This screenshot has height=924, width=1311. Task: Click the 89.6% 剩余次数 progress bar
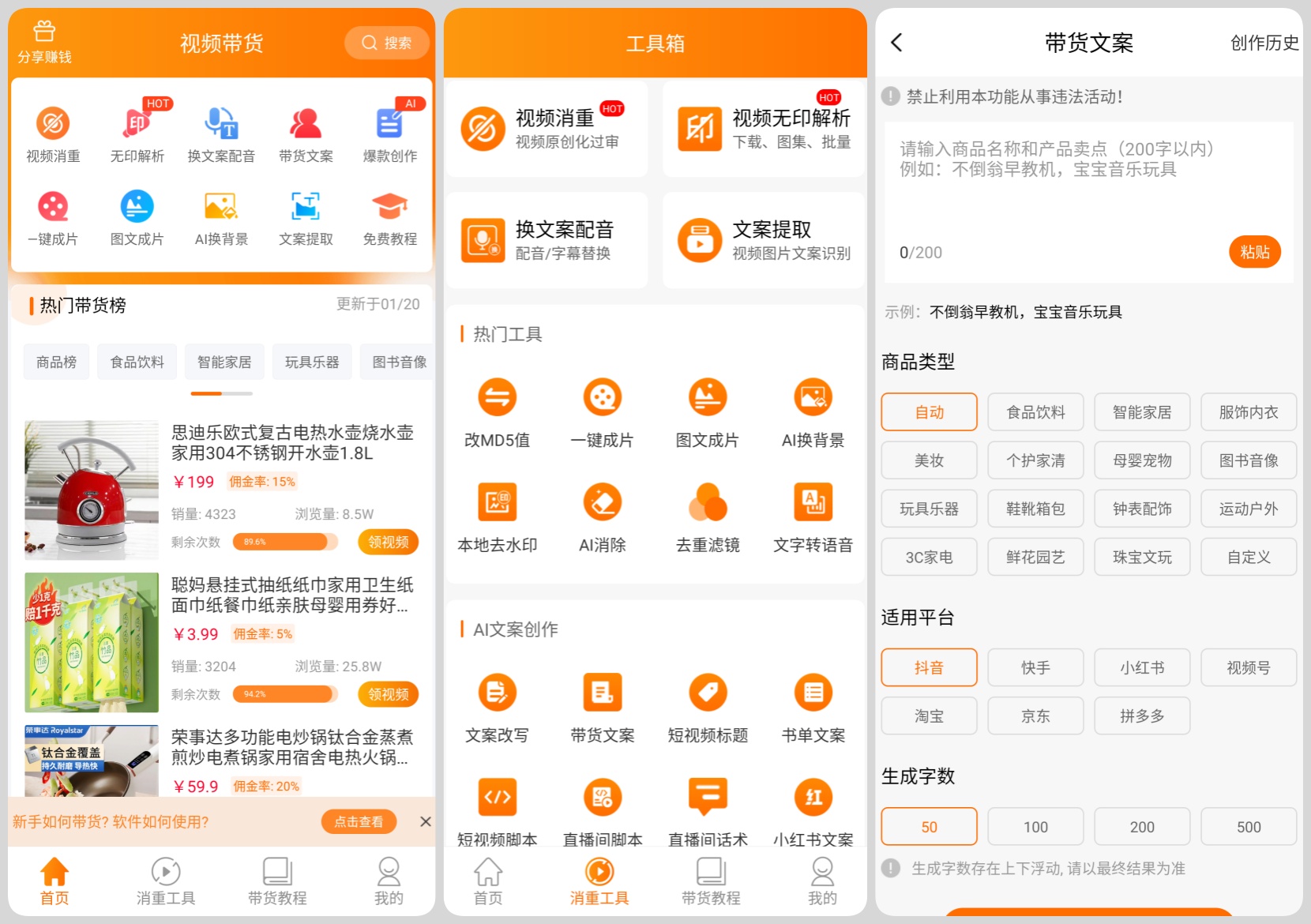pyautogui.click(x=285, y=542)
